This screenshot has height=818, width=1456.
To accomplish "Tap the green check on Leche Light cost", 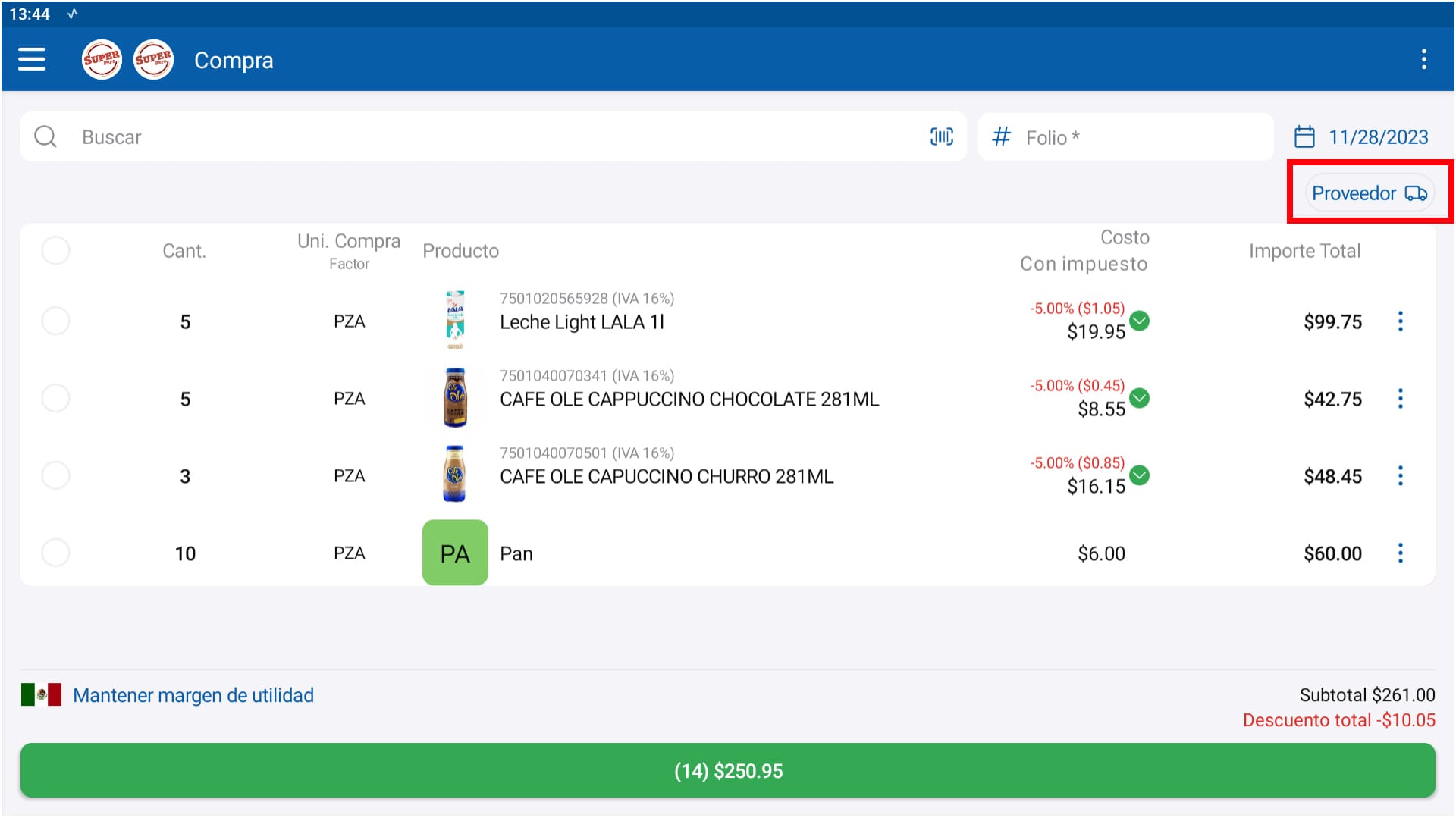I will [x=1139, y=321].
